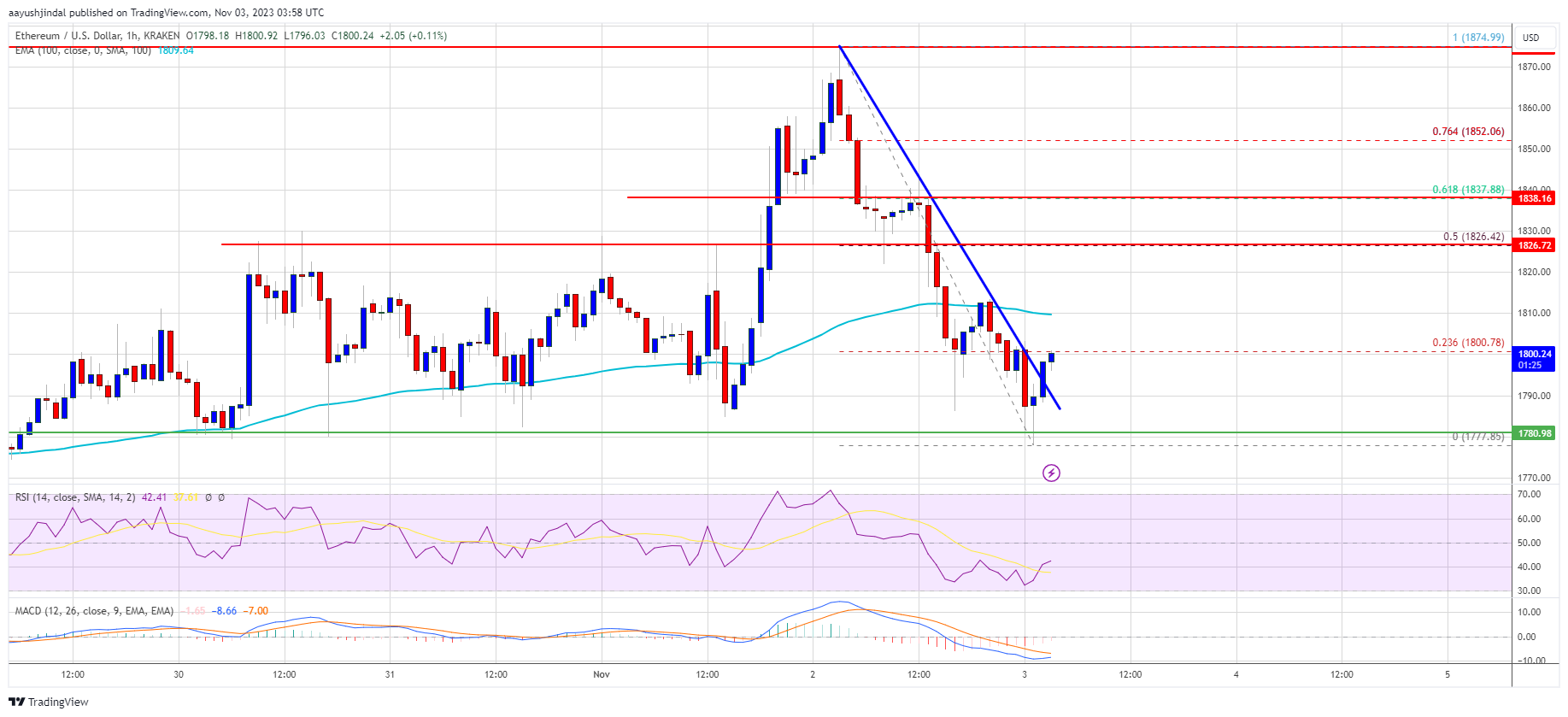
Task: Click the MACD indicator legend label
Action: (94, 611)
